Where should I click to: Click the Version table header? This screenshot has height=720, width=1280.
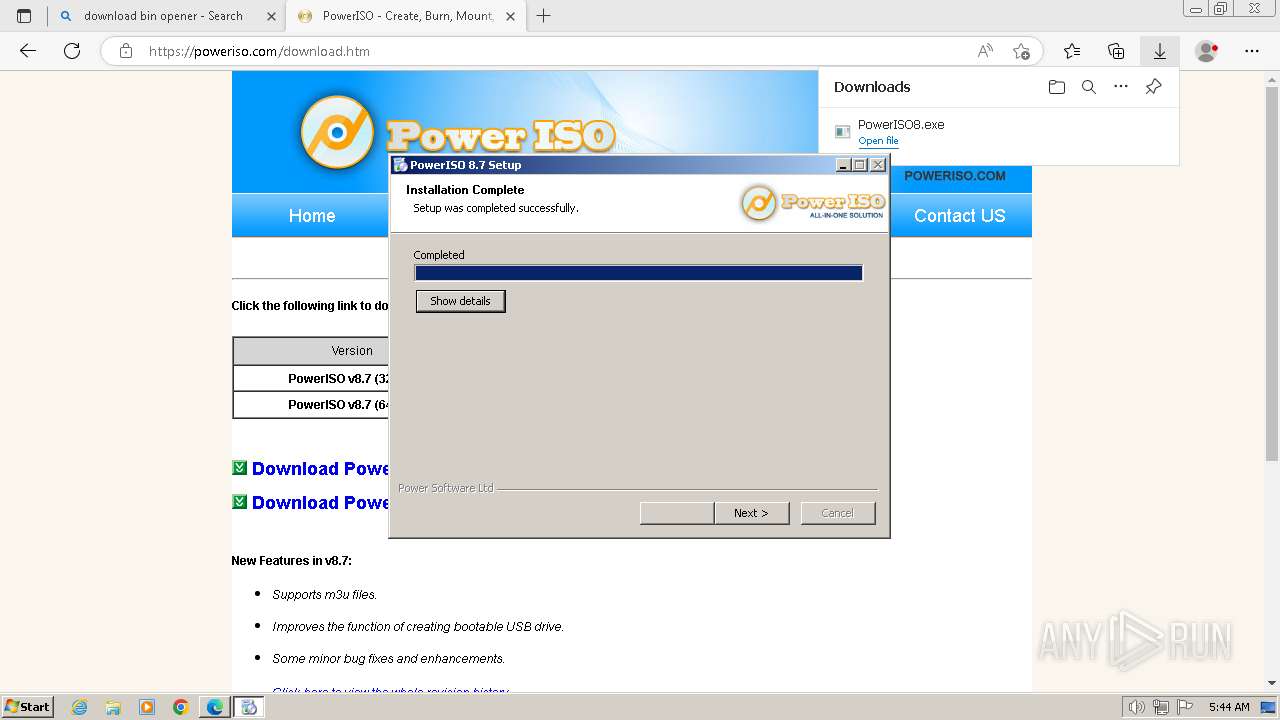pos(311,351)
